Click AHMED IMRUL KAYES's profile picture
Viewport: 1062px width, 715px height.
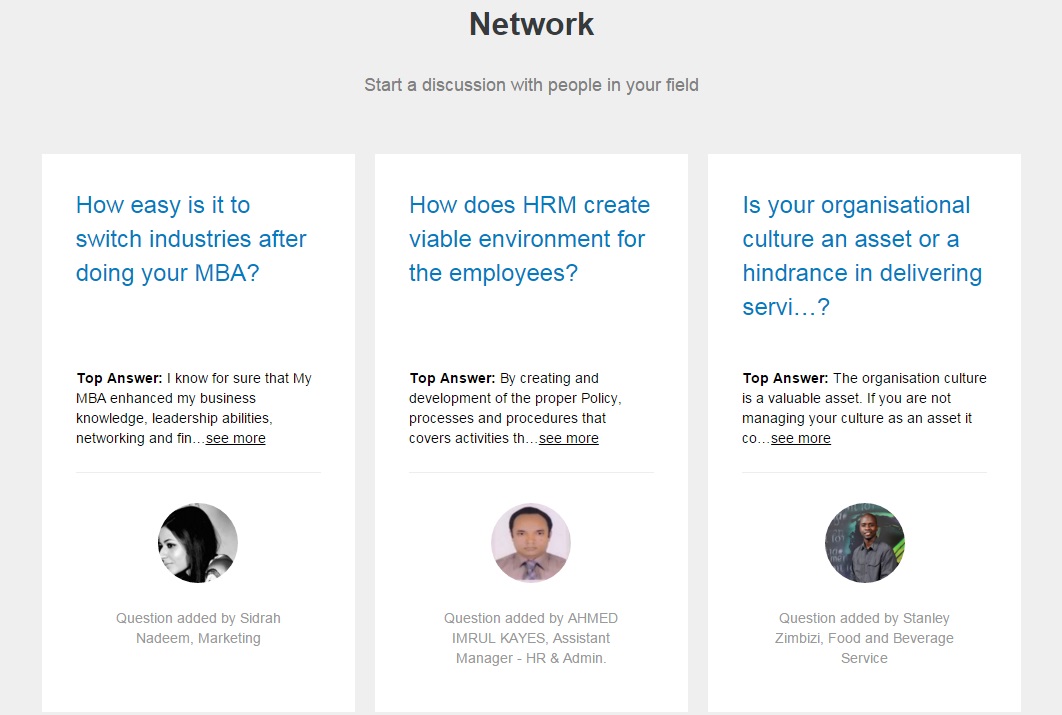click(x=530, y=543)
